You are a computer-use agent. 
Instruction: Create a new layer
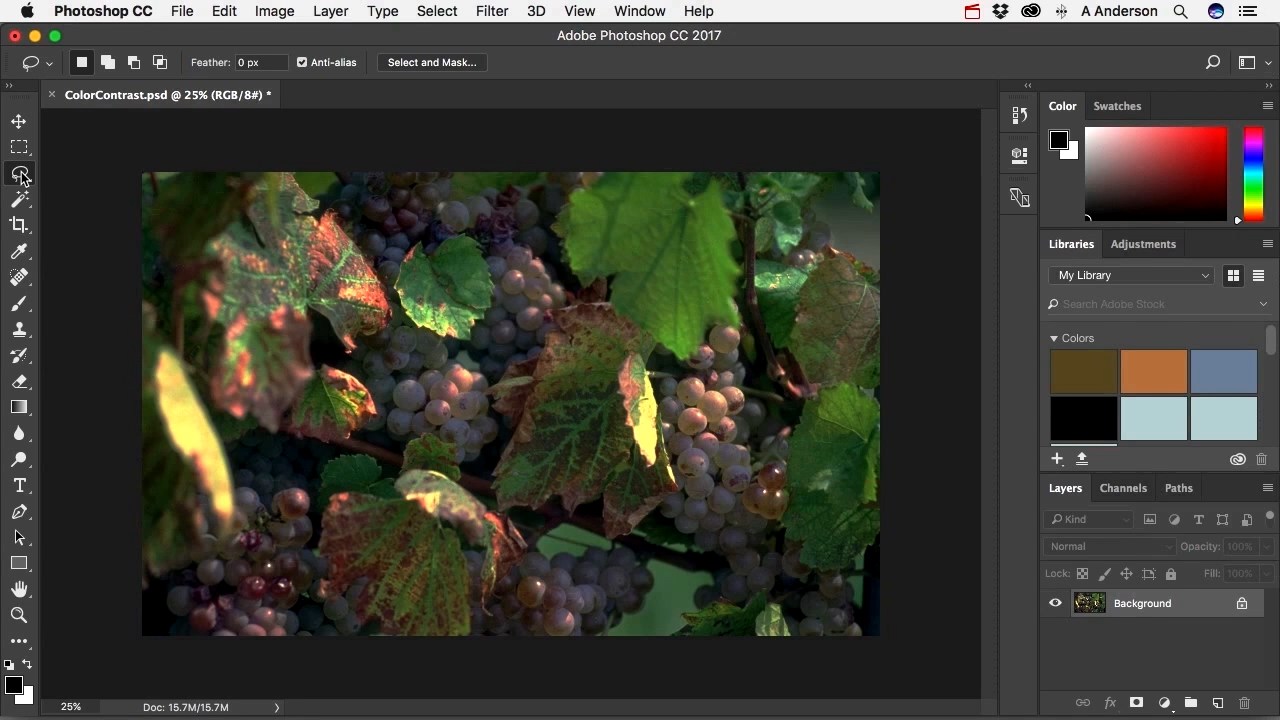click(x=1218, y=703)
